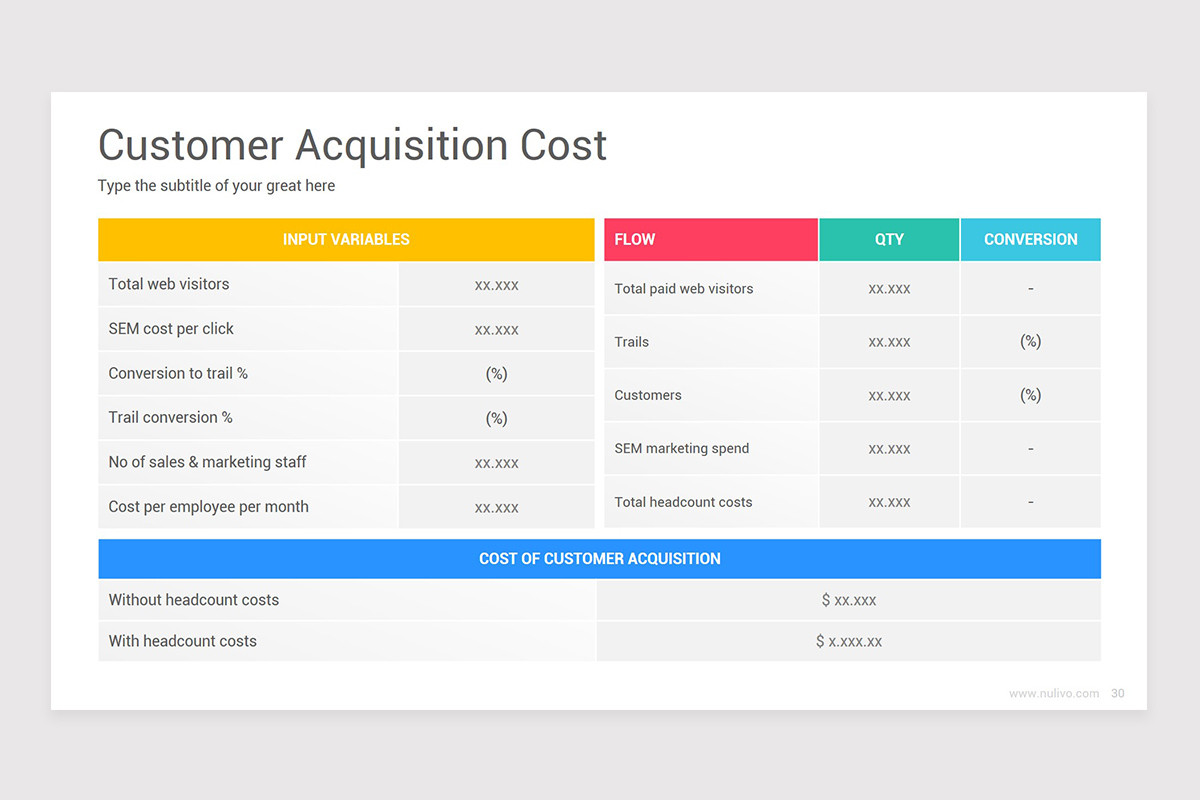Image resolution: width=1200 pixels, height=800 pixels.
Task: Click conversion dash for Total paid web visitors
Action: pos(1031,289)
